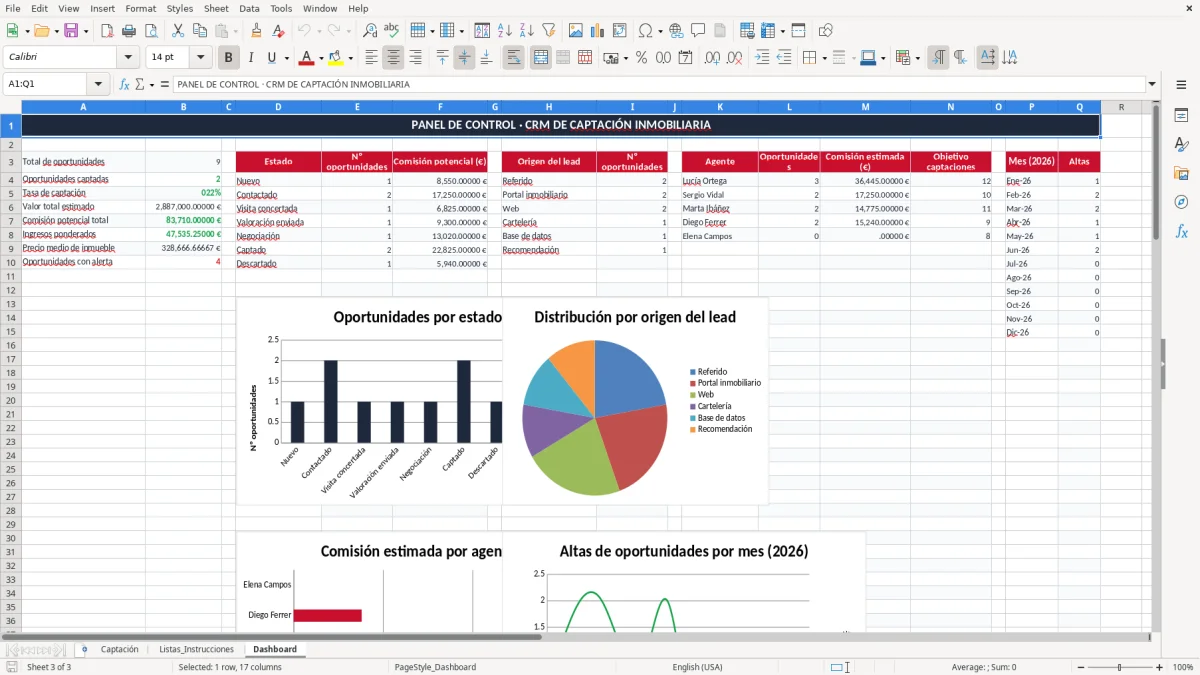The height and width of the screenshot is (675, 1200).
Task: Open the Data menu
Action: 249,8
